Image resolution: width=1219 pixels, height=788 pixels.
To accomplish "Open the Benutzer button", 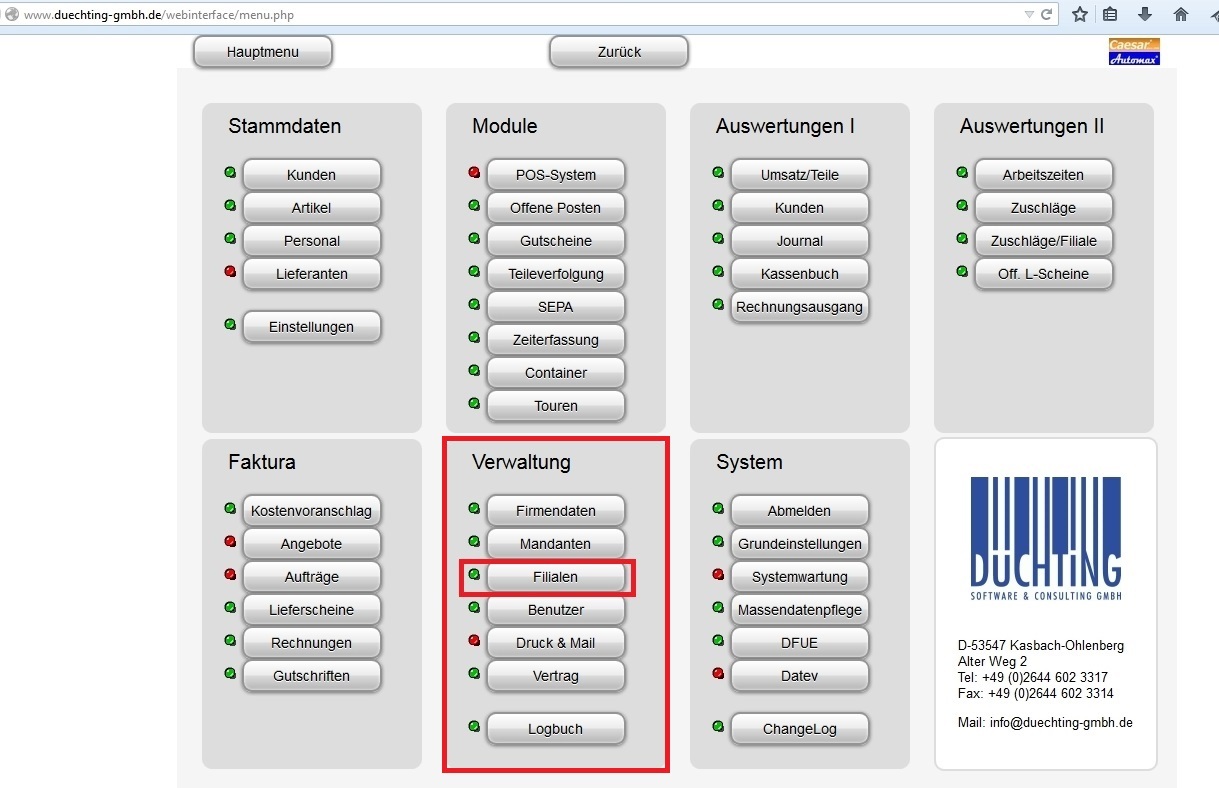I will coord(555,609).
